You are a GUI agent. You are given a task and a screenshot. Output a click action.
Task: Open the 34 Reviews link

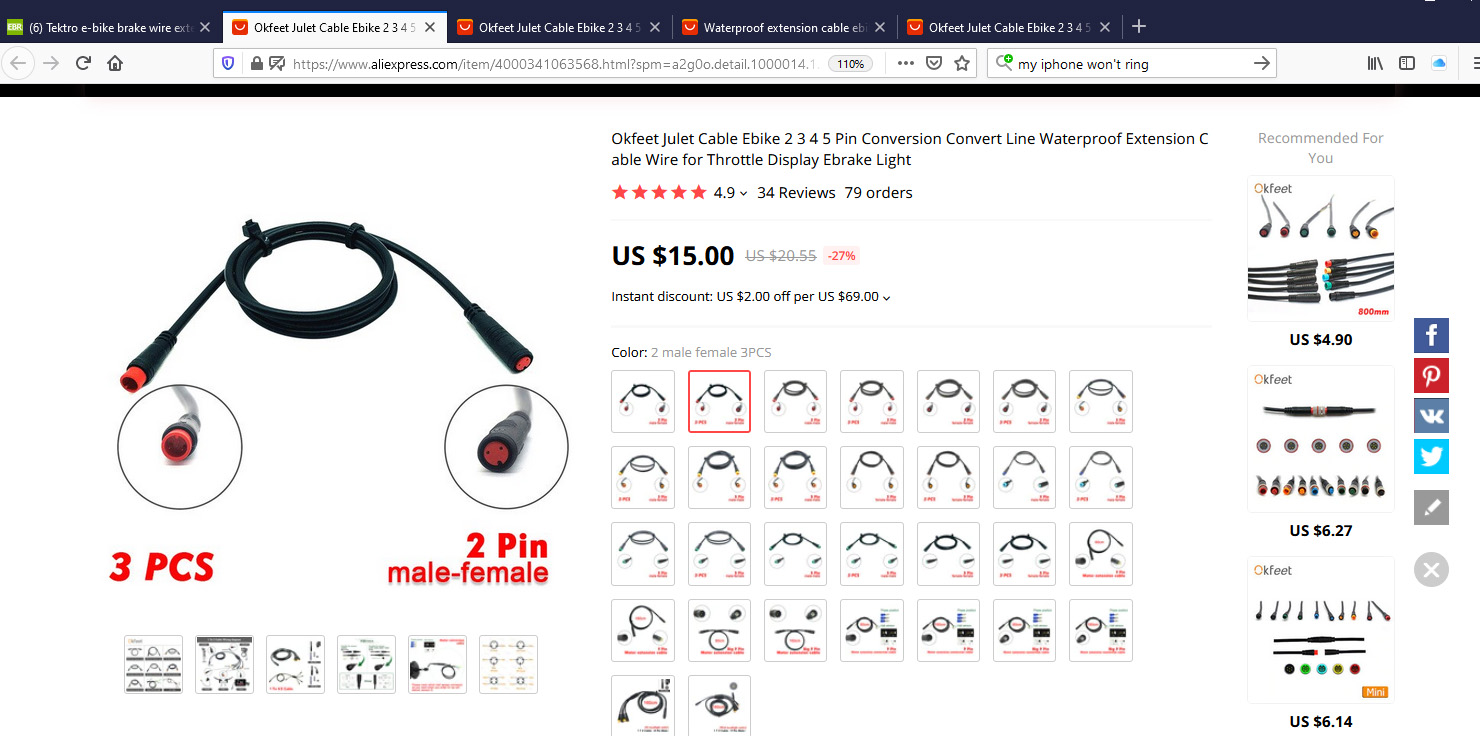(x=796, y=193)
